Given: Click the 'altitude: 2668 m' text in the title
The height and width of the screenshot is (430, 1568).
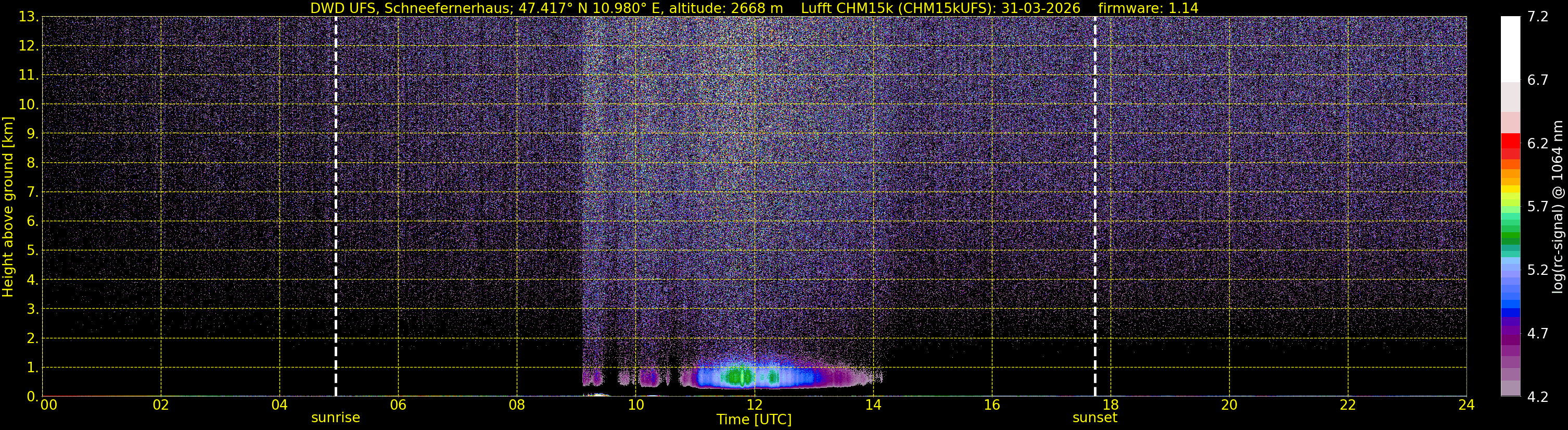Looking at the screenshot, I should (726, 8).
